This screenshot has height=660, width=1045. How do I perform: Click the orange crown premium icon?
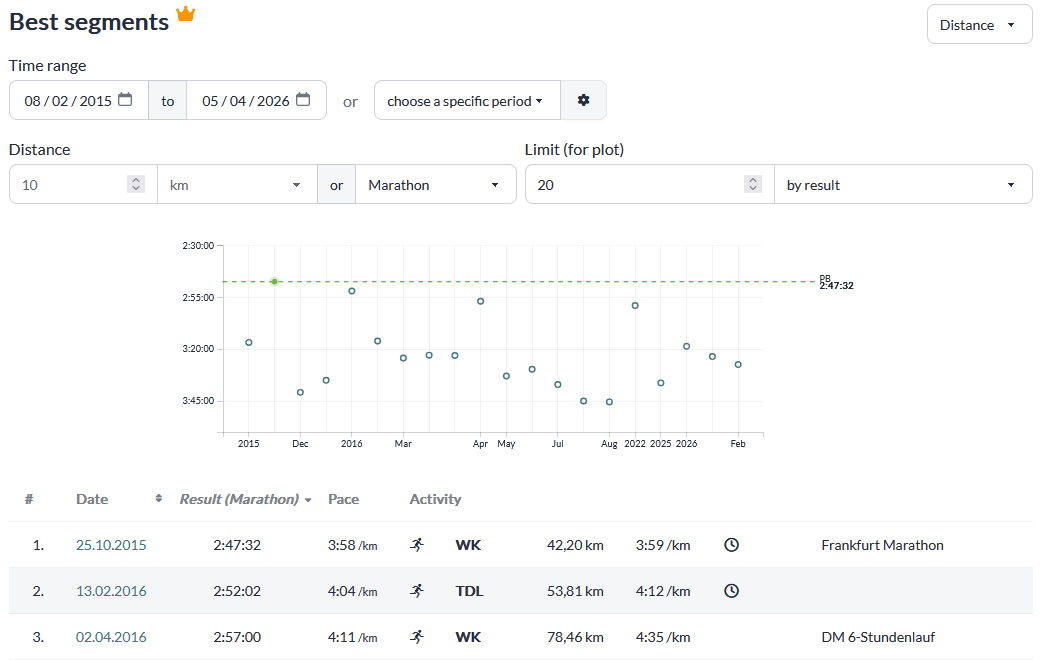[x=186, y=13]
